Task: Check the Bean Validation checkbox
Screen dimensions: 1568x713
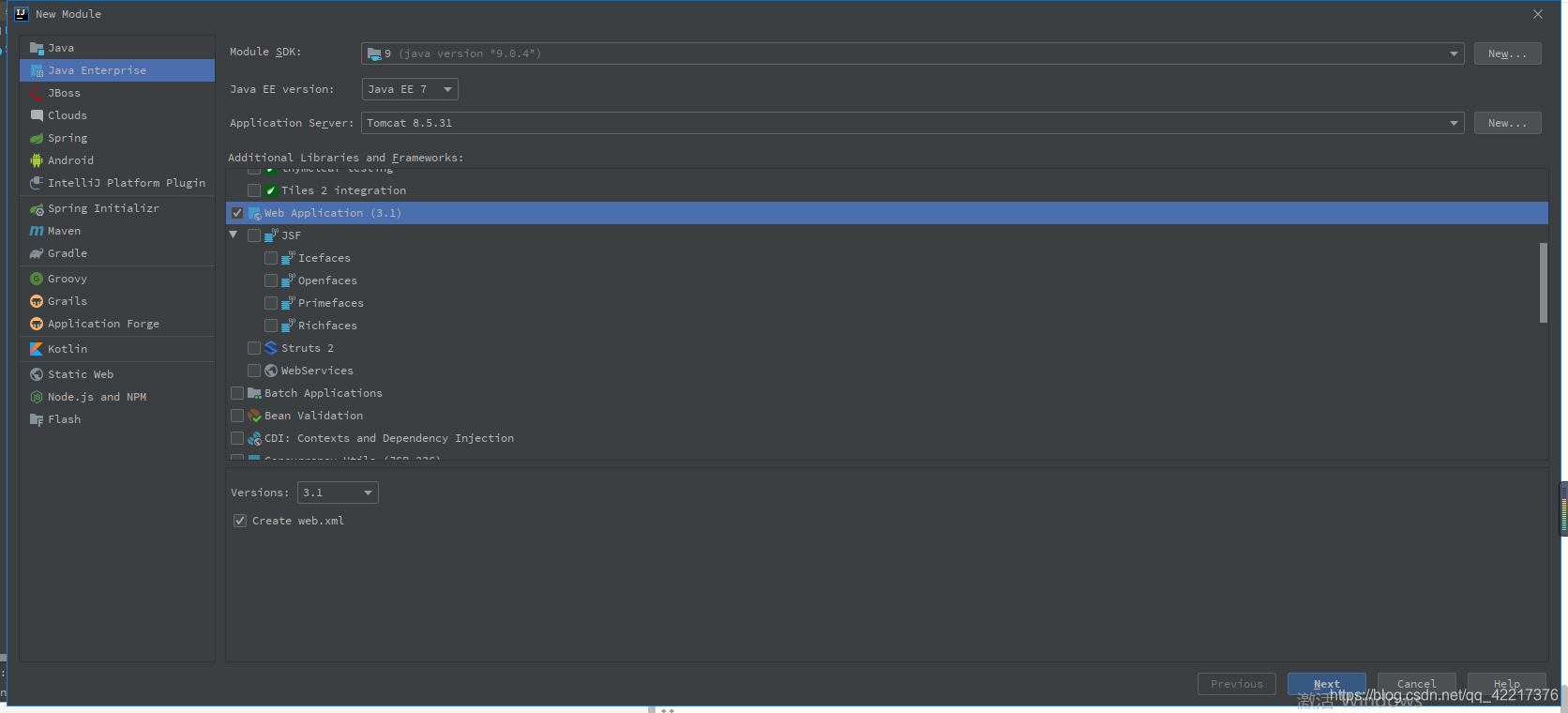Action: tap(237, 416)
